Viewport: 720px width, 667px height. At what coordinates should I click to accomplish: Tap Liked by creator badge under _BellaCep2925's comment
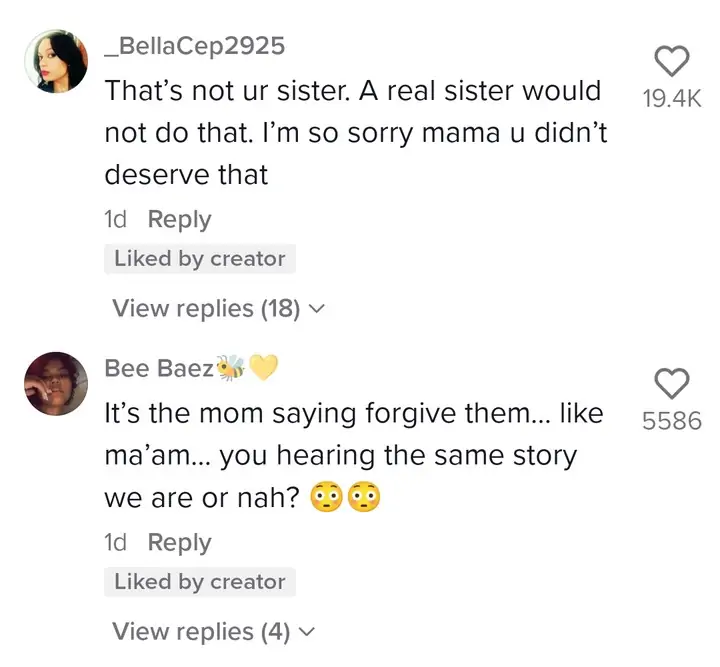(x=199, y=259)
